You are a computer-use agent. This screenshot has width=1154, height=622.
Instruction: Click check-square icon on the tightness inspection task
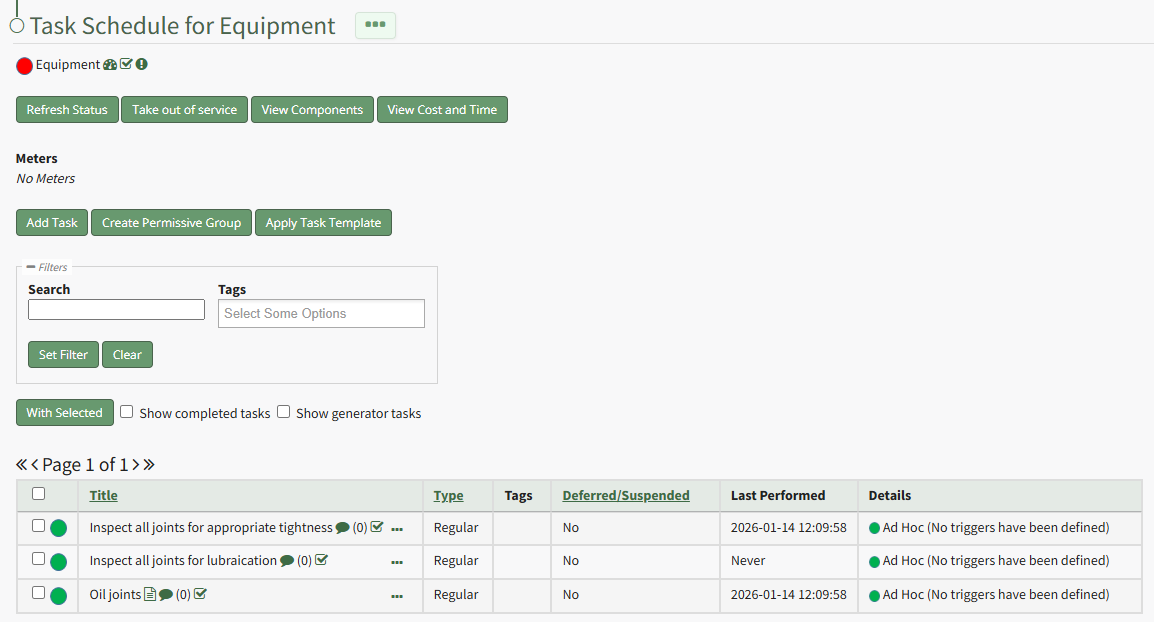click(x=377, y=527)
